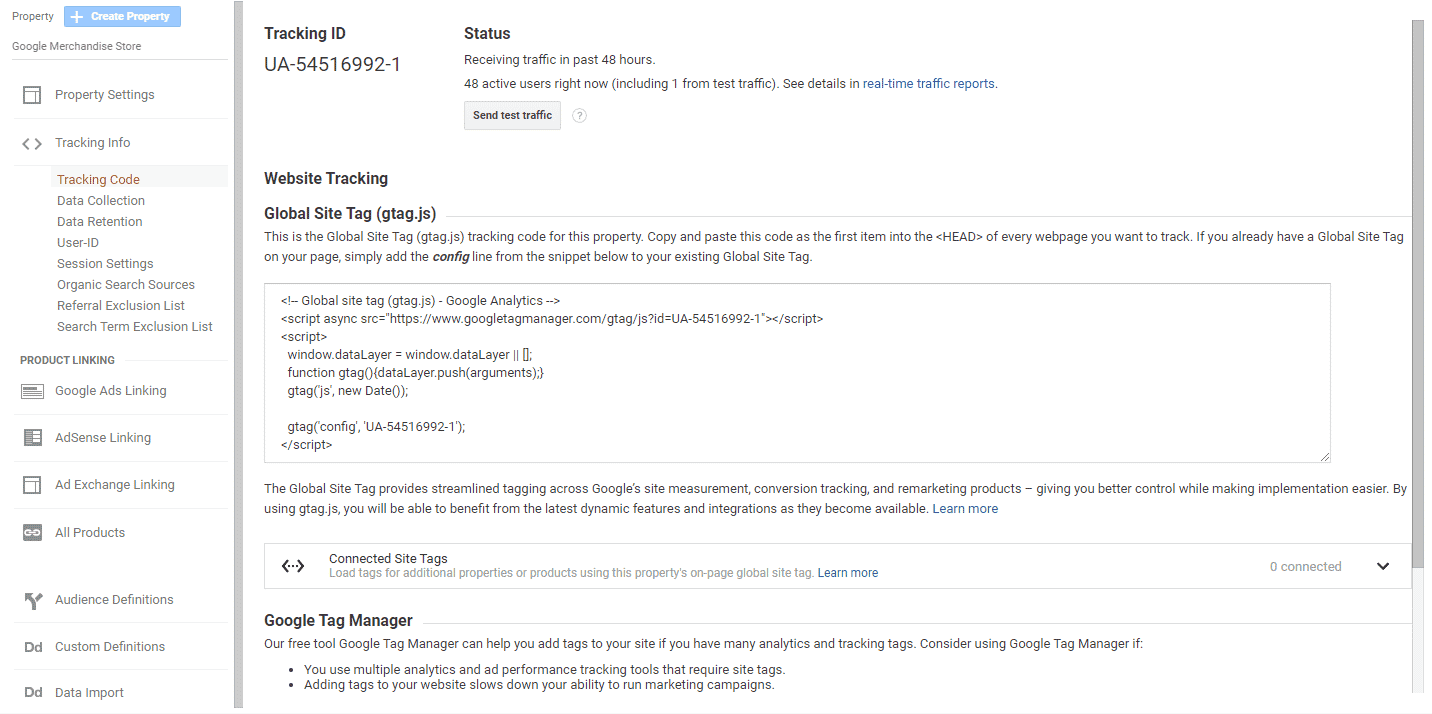Open Data Collection in sidebar
Viewport: 1432px width, 714px height.
[101, 201]
